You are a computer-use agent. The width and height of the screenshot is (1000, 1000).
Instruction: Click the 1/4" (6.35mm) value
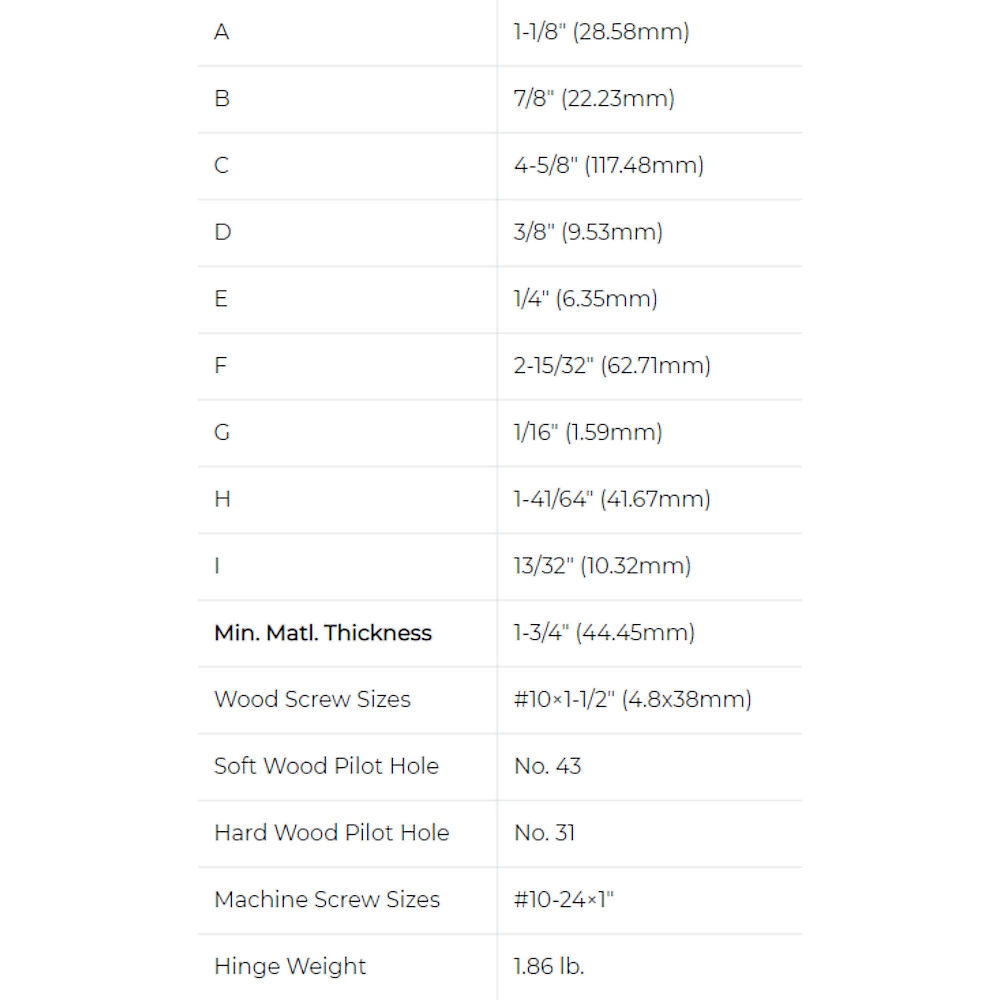585,299
